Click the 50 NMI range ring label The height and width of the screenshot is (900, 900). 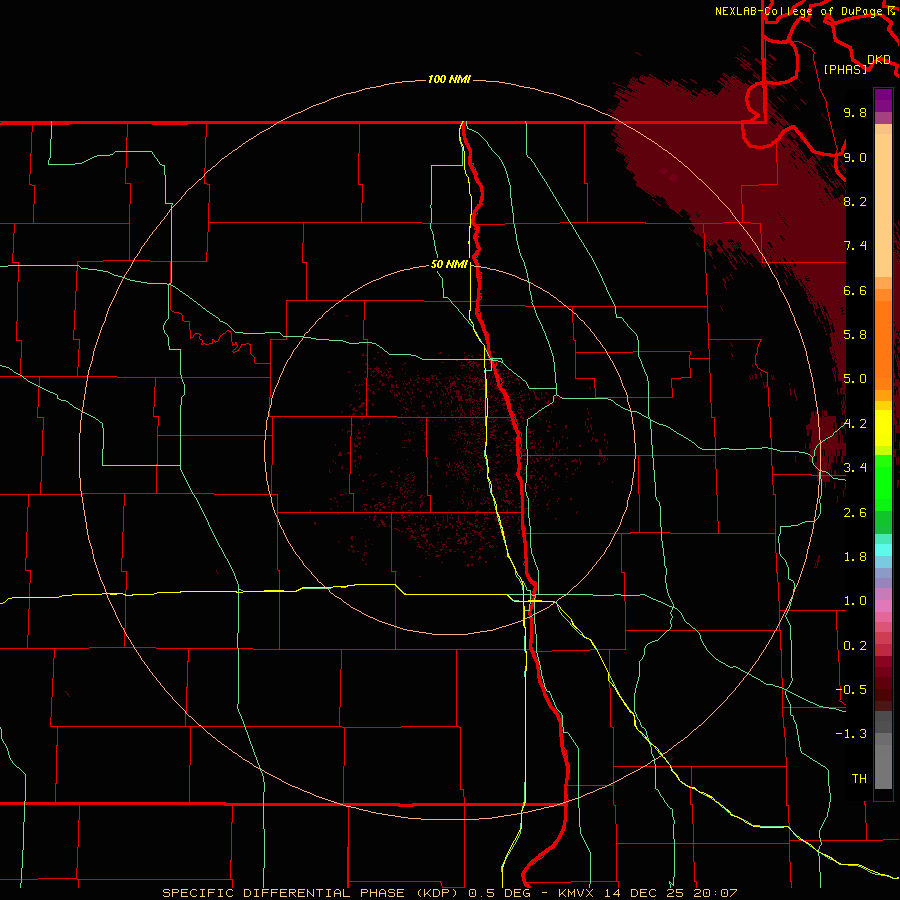pos(449,264)
